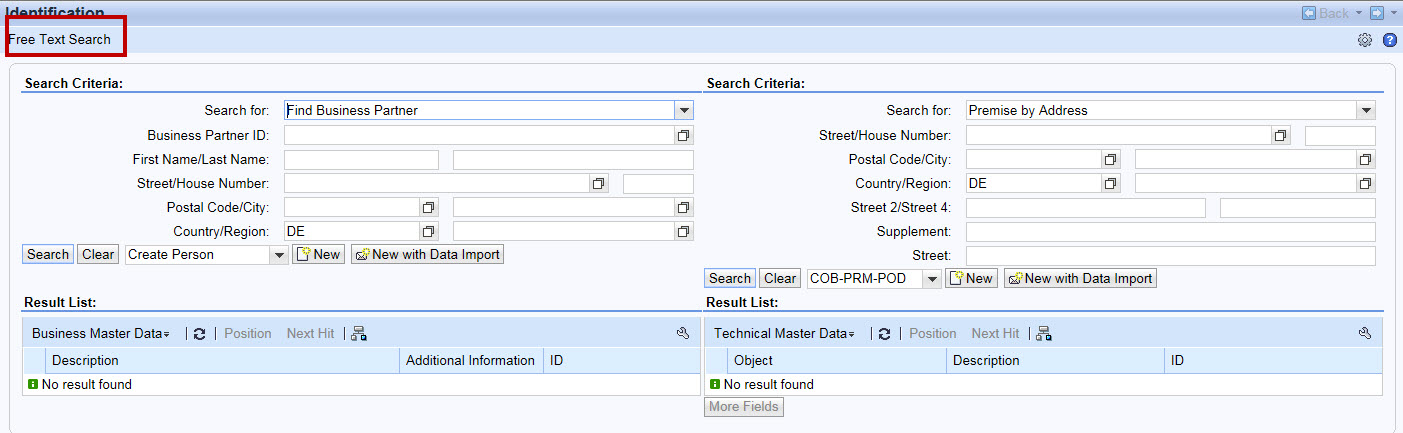Click Search in premise criteria

(x=730, y=279)
